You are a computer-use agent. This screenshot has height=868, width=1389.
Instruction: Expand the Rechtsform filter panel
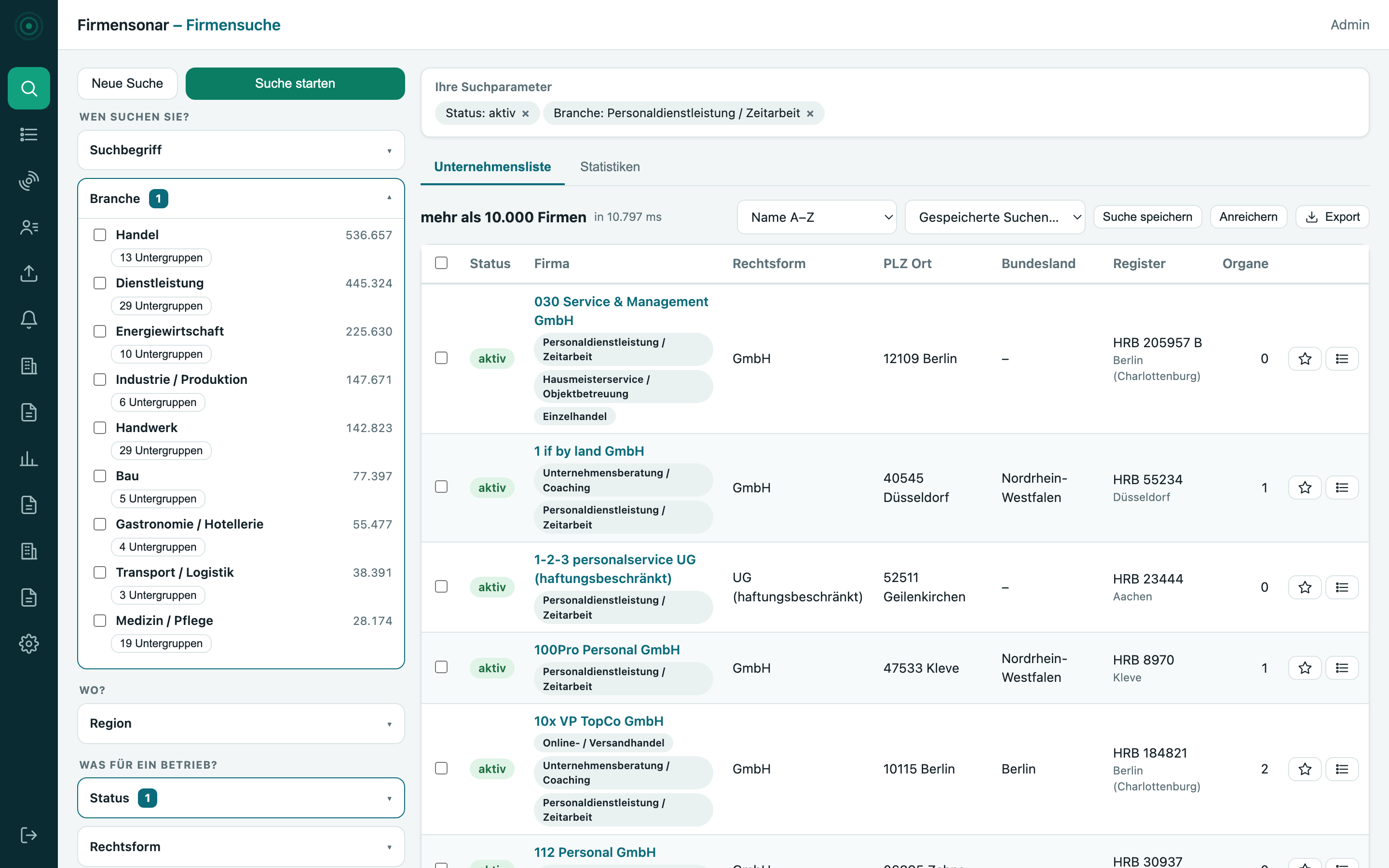241,847
